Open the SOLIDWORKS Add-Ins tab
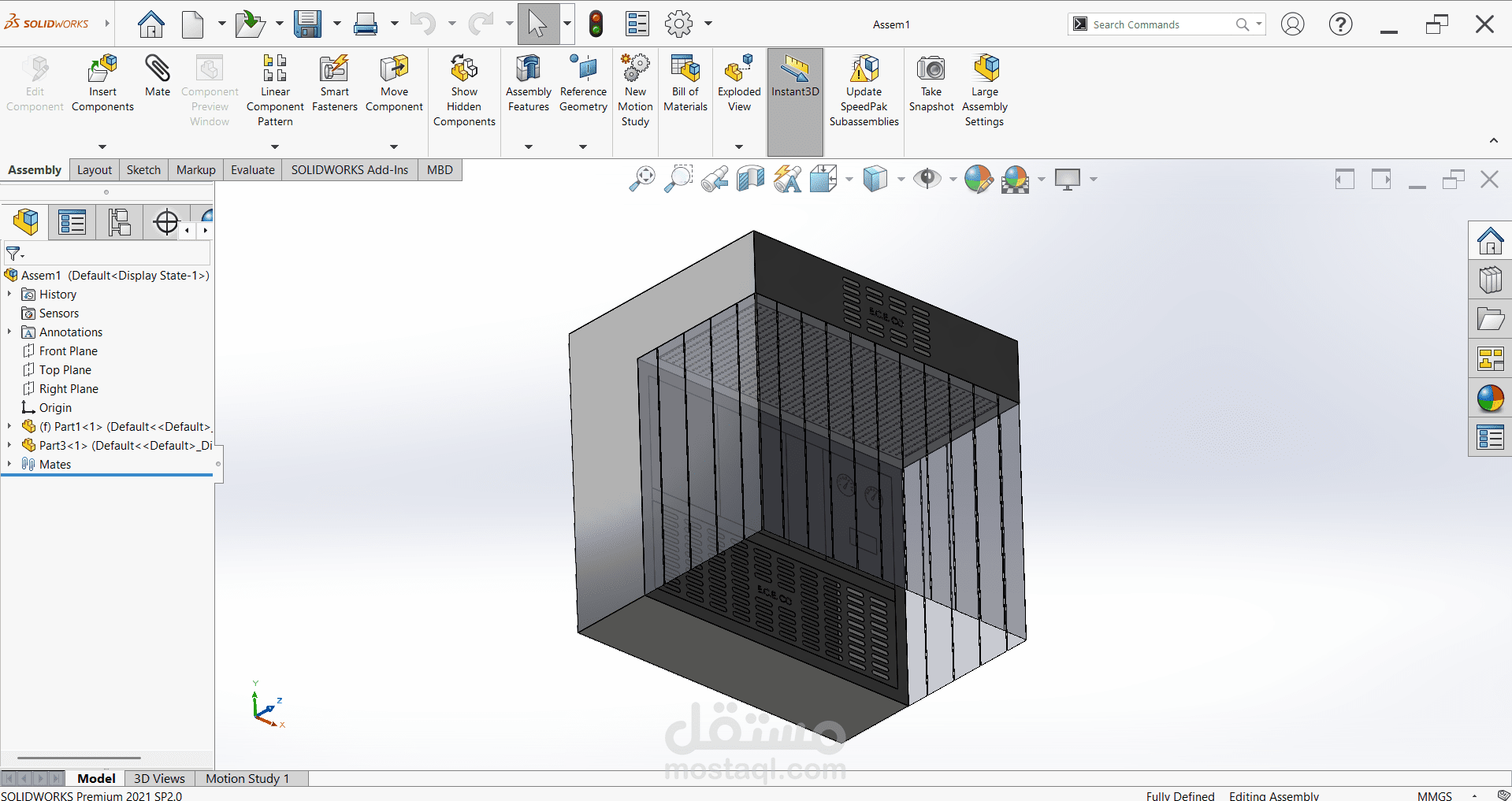This screenshot has height=801, width=1512. click(x=350, y=169)
